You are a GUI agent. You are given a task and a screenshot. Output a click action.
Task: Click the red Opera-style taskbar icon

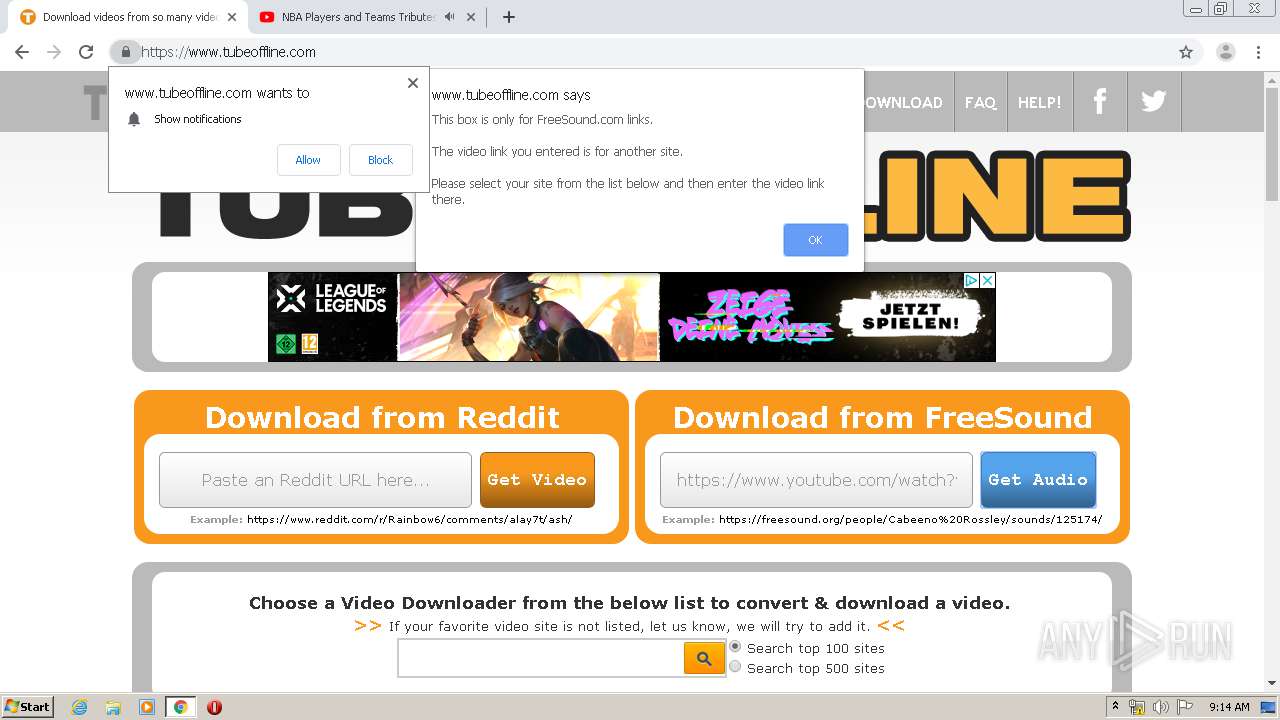(x=214, y=707)
